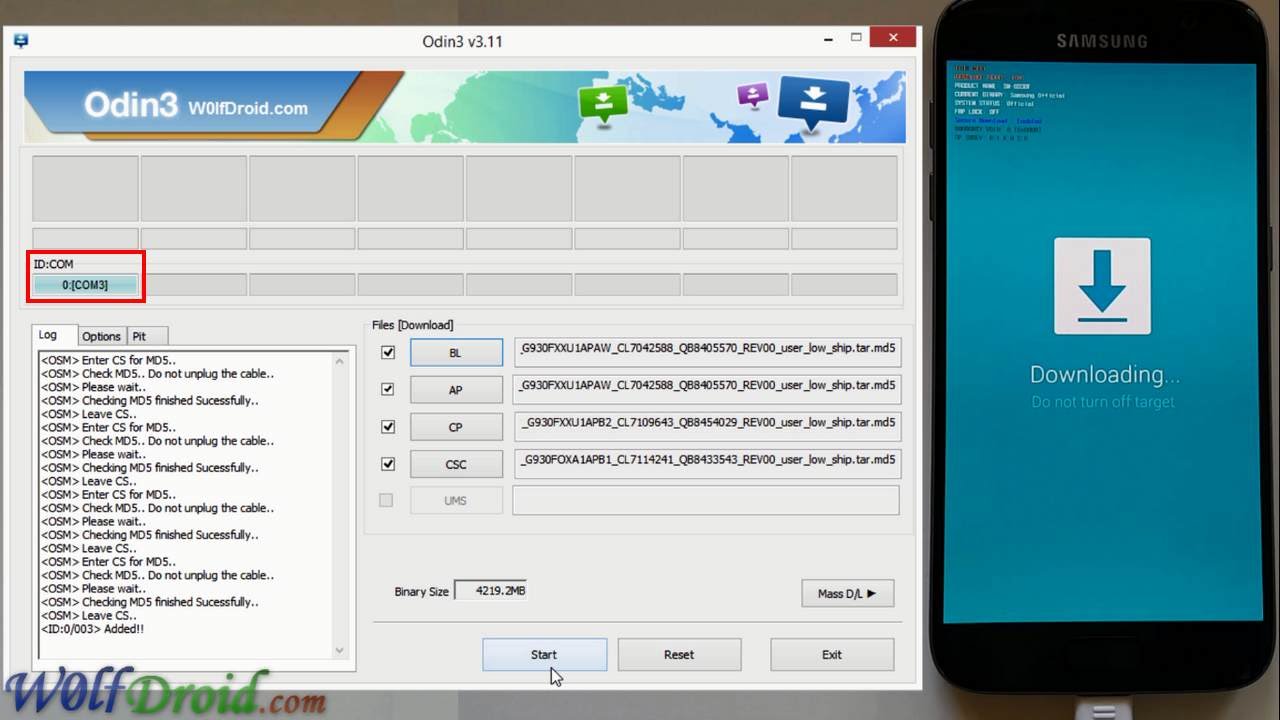Image resolution: width=1280 pixels, height=720 pixels.
Task: Click the CP file select button
Action: 456,427
